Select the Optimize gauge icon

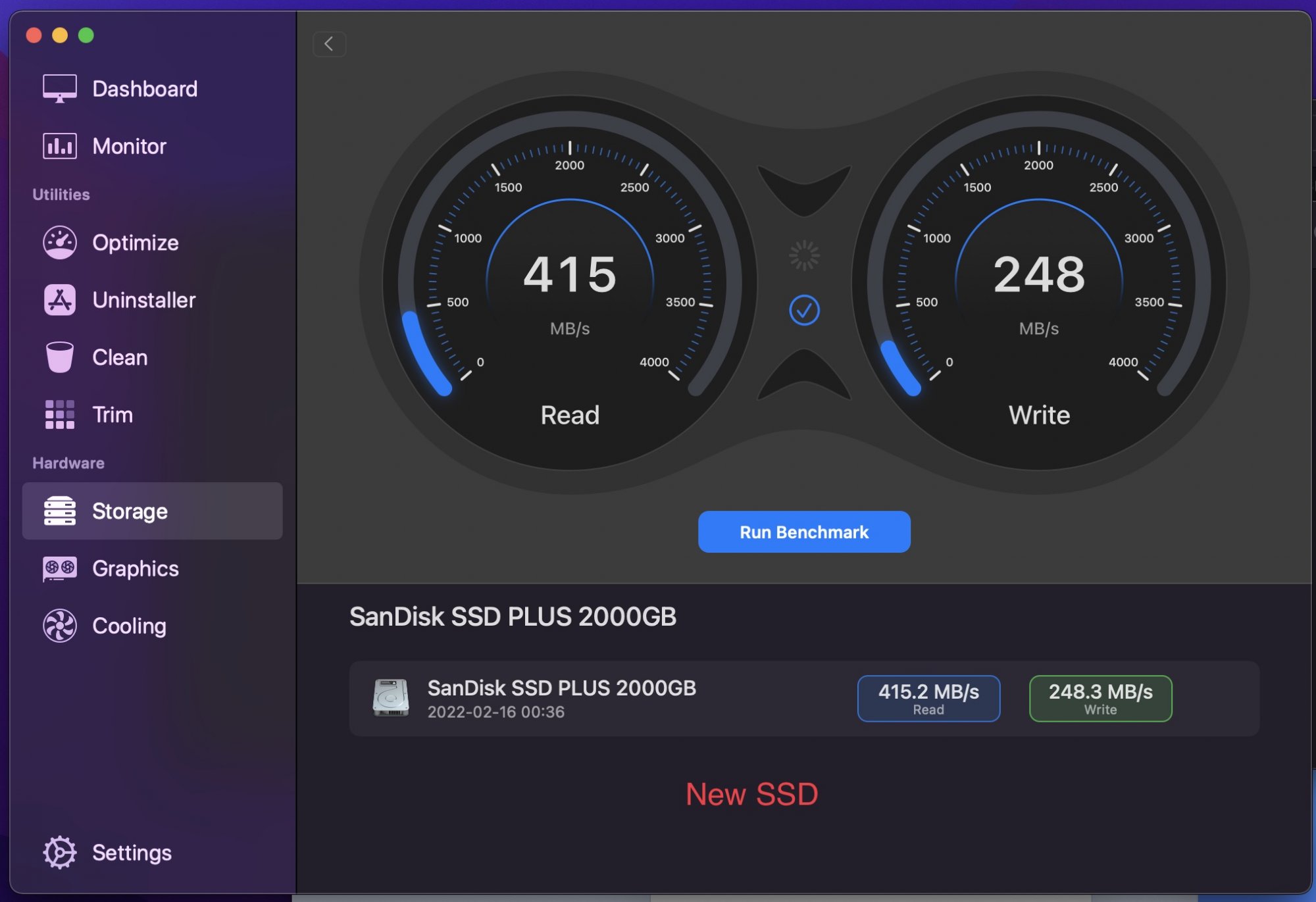59,242
